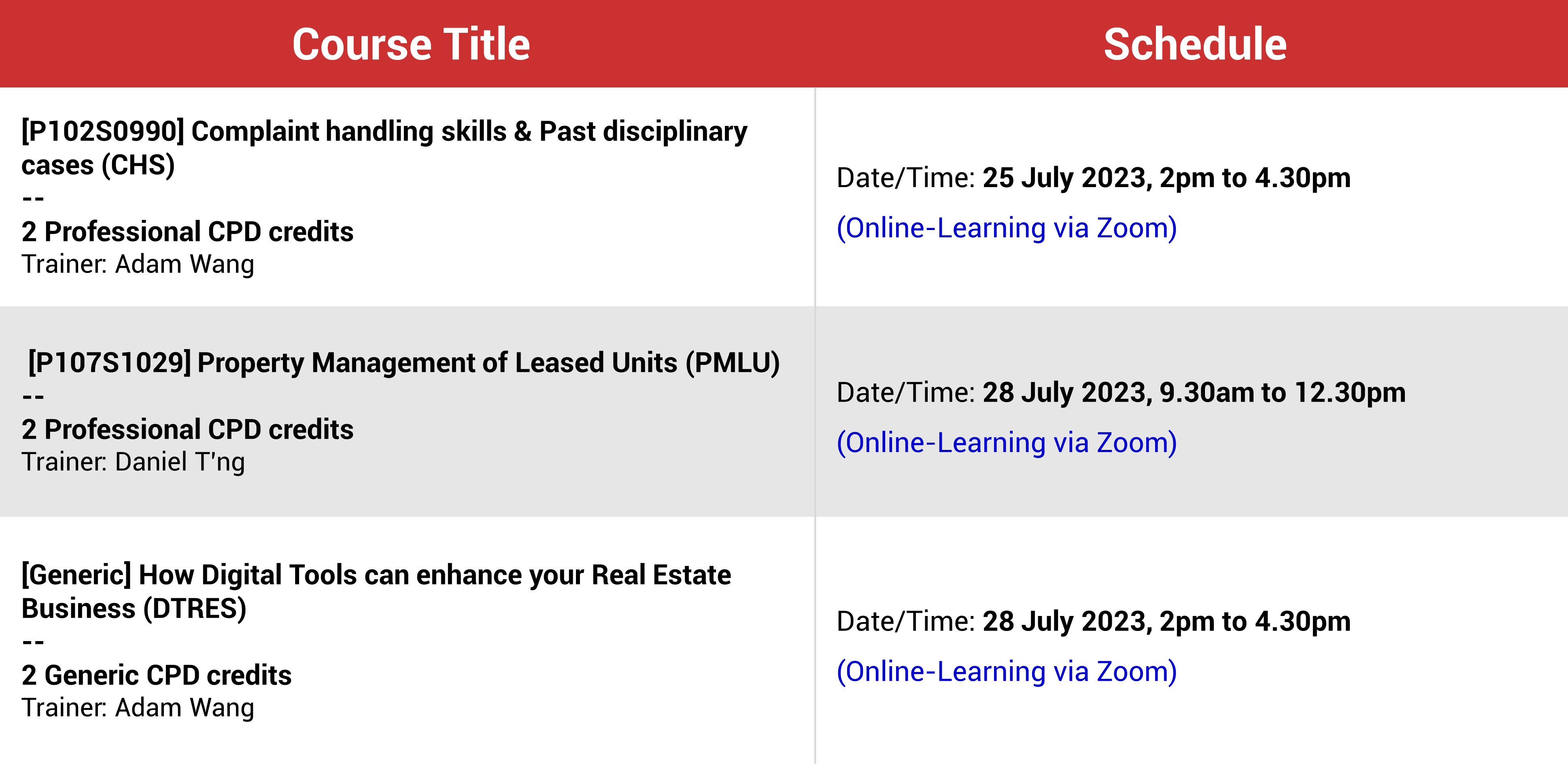This screenshot has height=765, width=1568.
Task: Select the 28 July 2pm to 4.30pm schedule
Action: point(1166,621)
